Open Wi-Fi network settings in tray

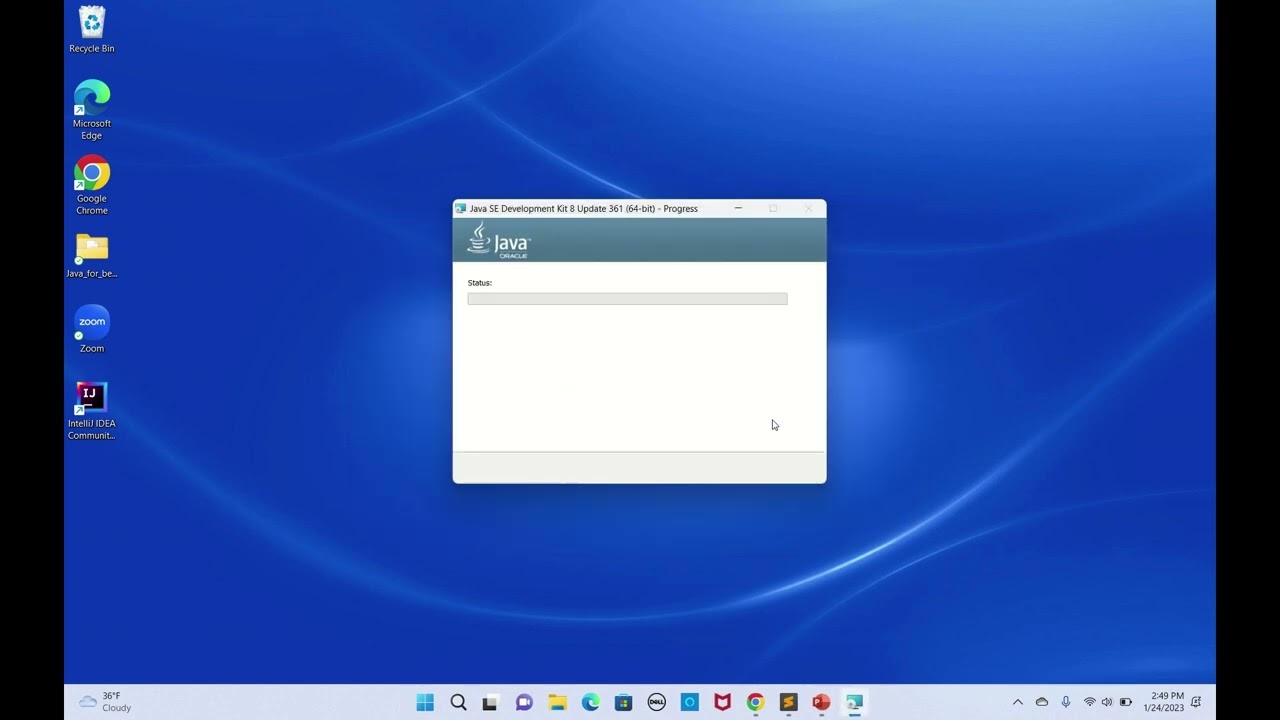(1090, 702)
